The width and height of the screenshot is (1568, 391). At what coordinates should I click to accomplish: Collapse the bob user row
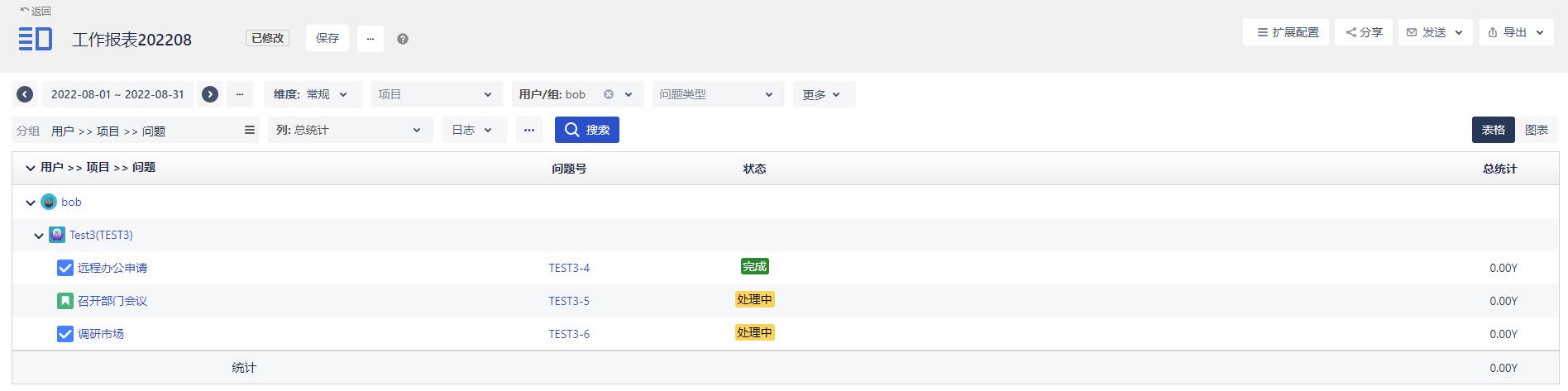pyautogui.click(x=31, y=203)
